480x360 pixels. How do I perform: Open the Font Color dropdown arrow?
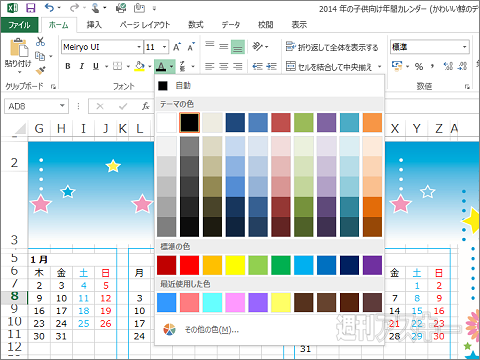click(x=171, y=67)
